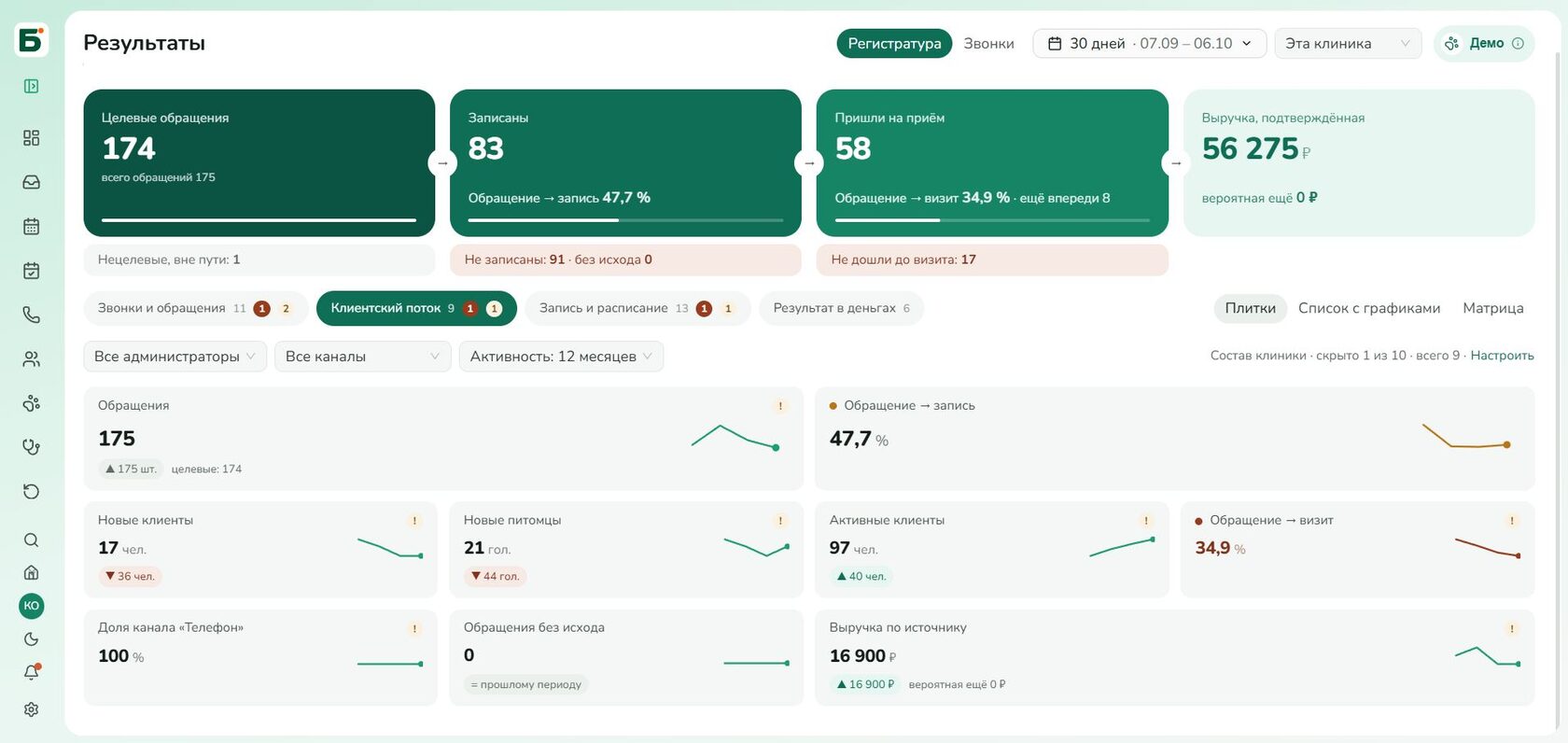Click the progress bar in Записаны card
The height and width of the screenshot is (743, 1568).
tap(625, 220)
